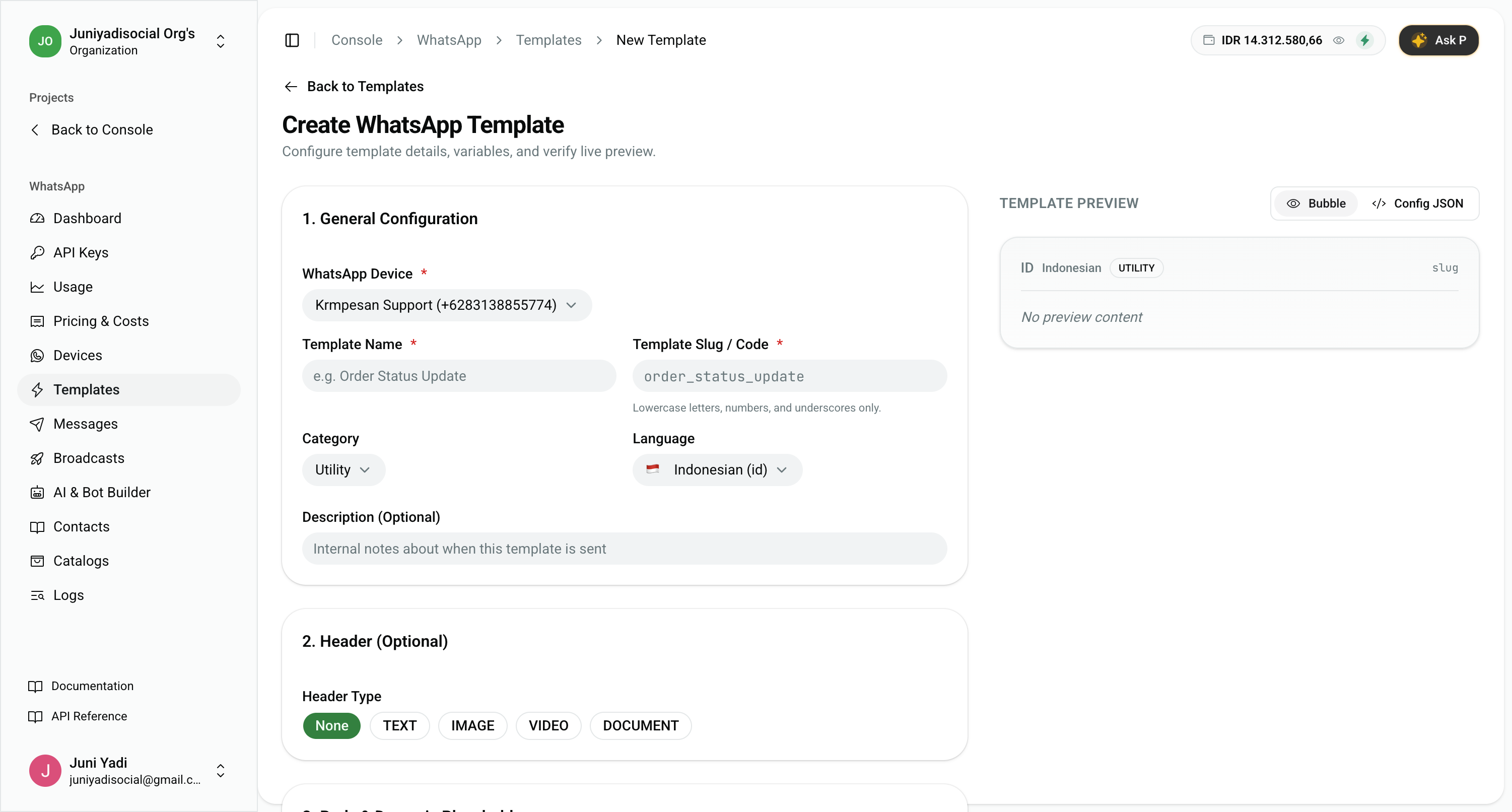Viewport: 1512px width, 812px height.
Task: Click the API Keys key icon
Action: (37, 252)
